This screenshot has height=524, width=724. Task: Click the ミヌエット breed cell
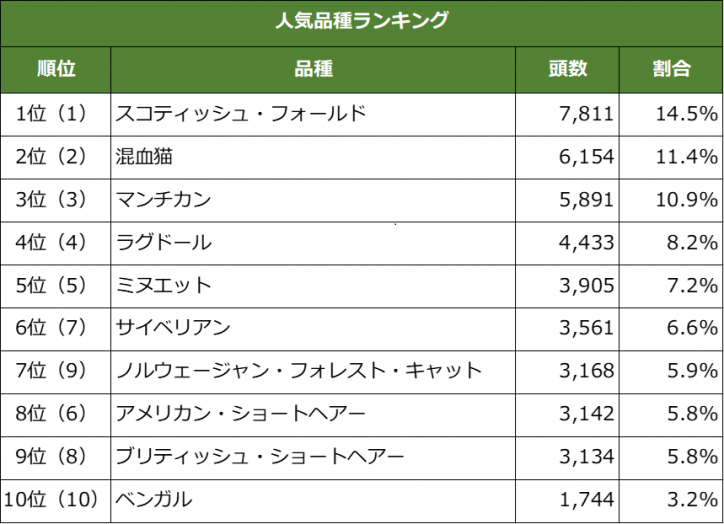pos(313,286)
